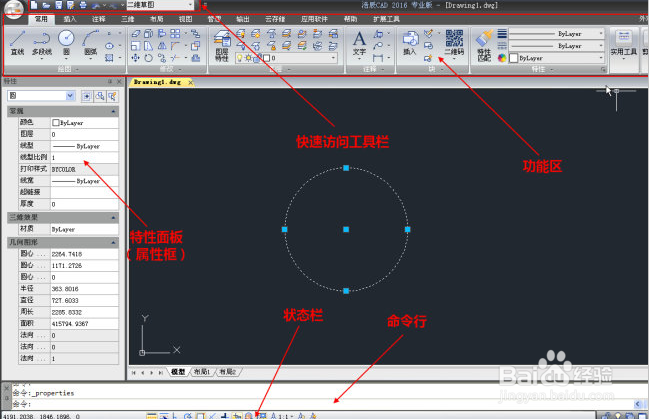
Task: Open the second ByLayer linetype dropdown
Action: point(556,46)
